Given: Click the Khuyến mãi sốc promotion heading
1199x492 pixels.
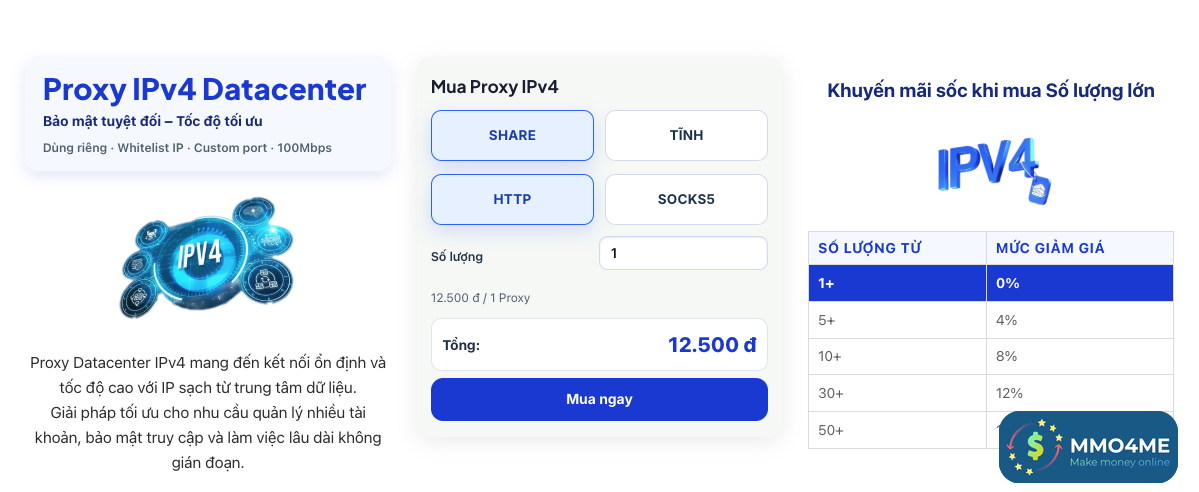Looking at the screenshot, I should [991, 91].
